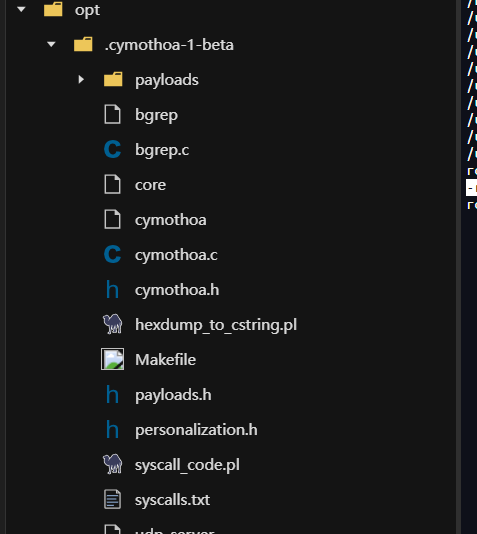This screenshot has width=477, height=534.
Task: Click the C icon beside cymothoa.c
Action: tap(112, 254)
